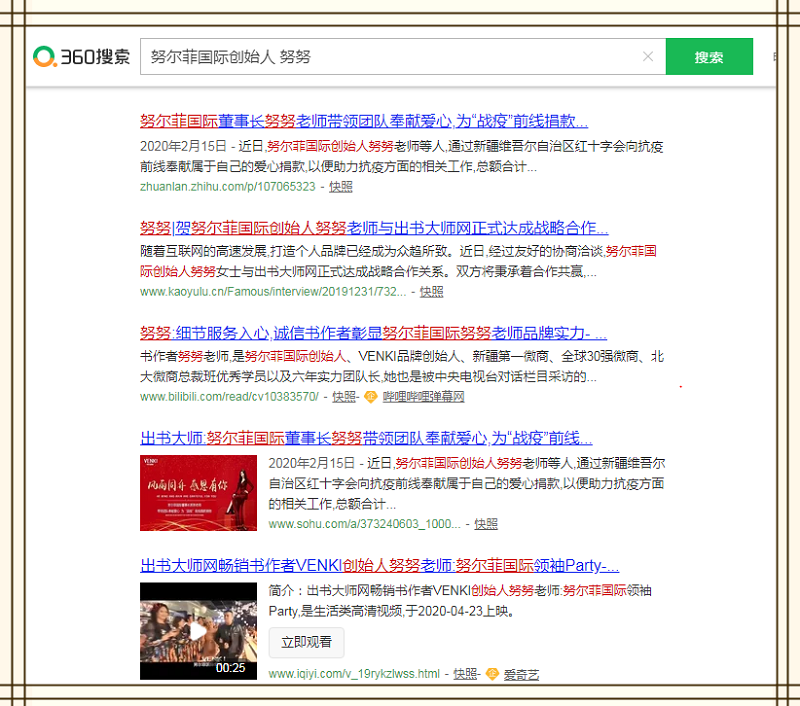Open 快照 for the zhuanlan.zhihu.com result

click(x=341, y=186)
